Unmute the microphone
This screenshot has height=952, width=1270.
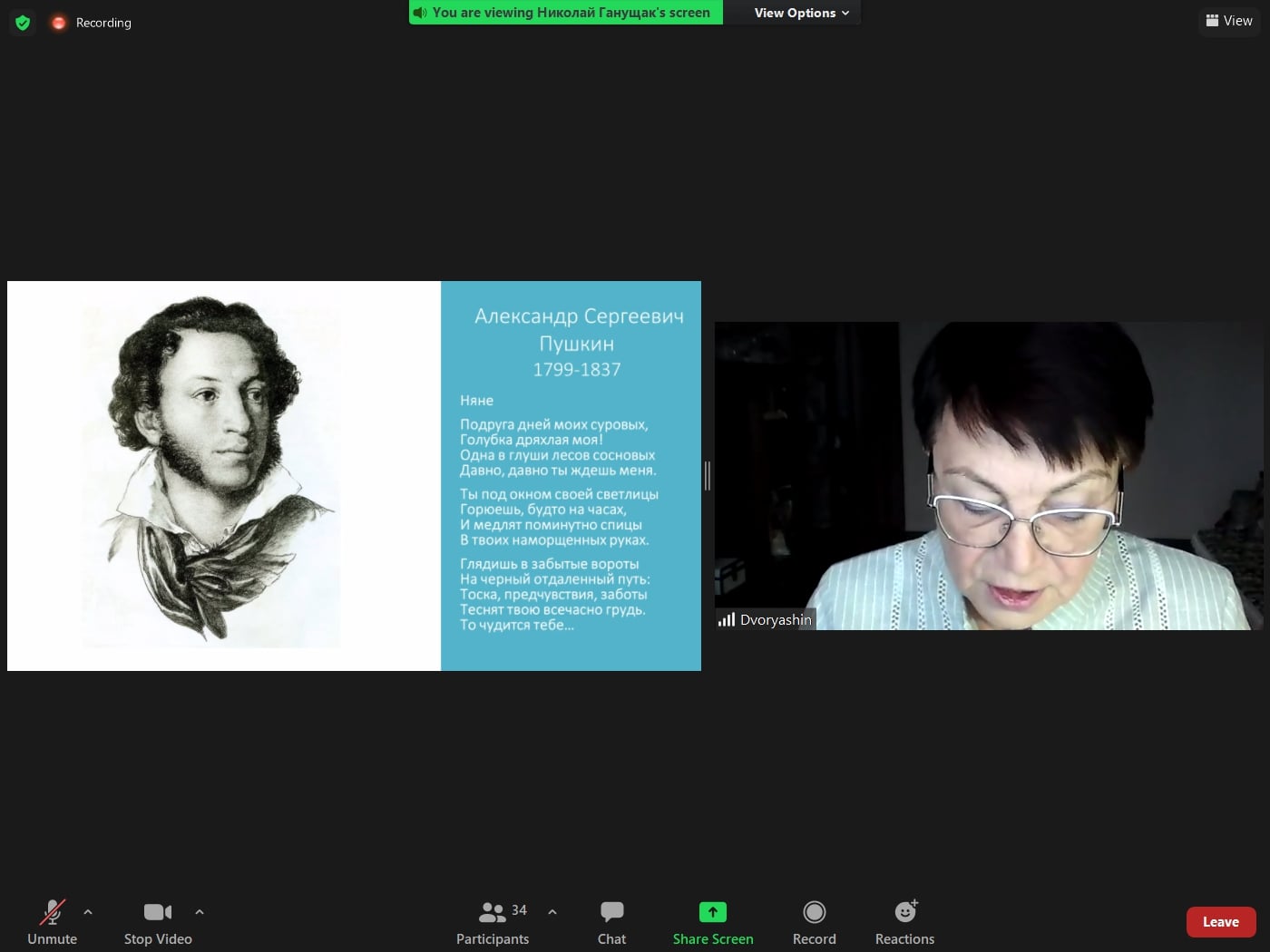click(x=53, y=922)
